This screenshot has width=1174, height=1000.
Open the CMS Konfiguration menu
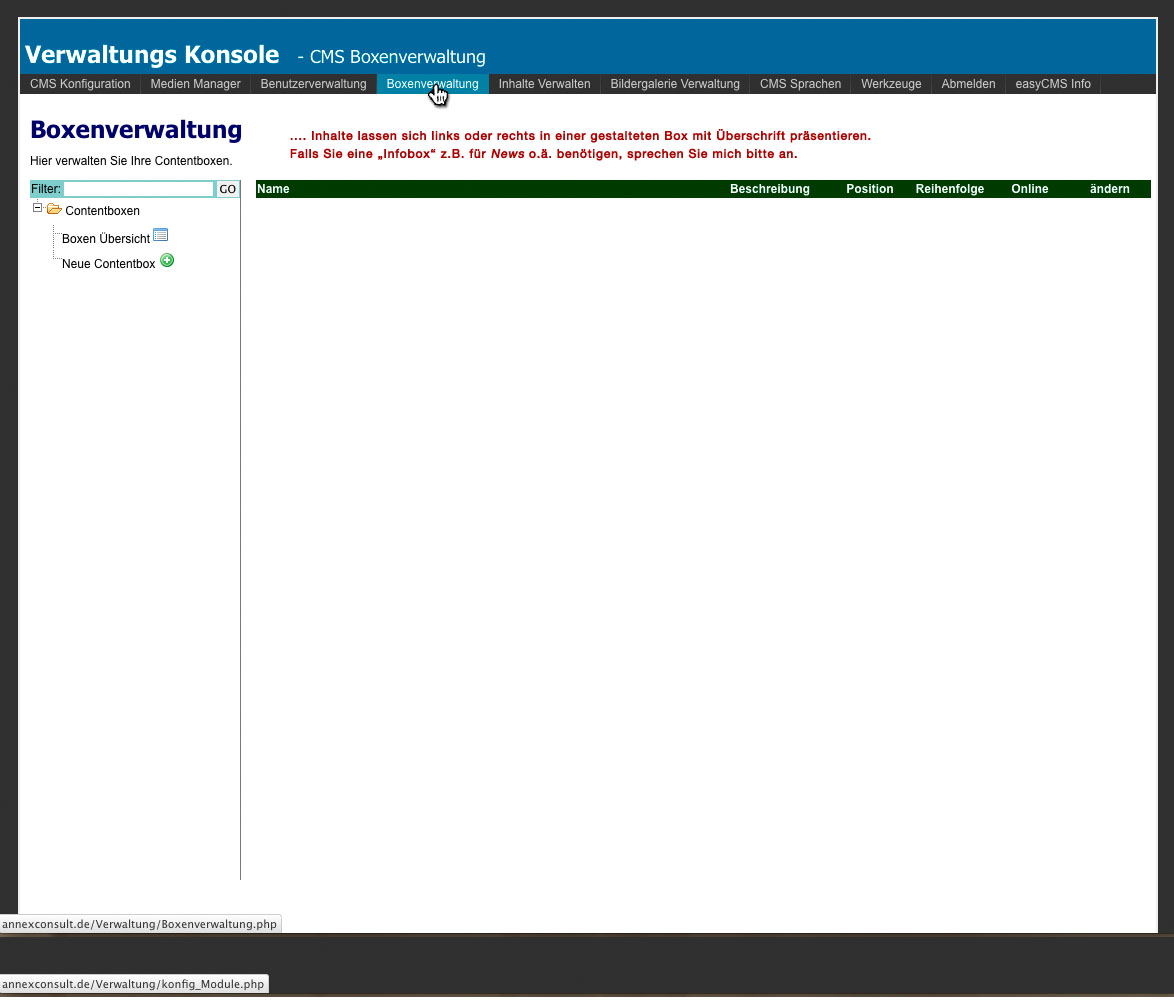(80, 84)
